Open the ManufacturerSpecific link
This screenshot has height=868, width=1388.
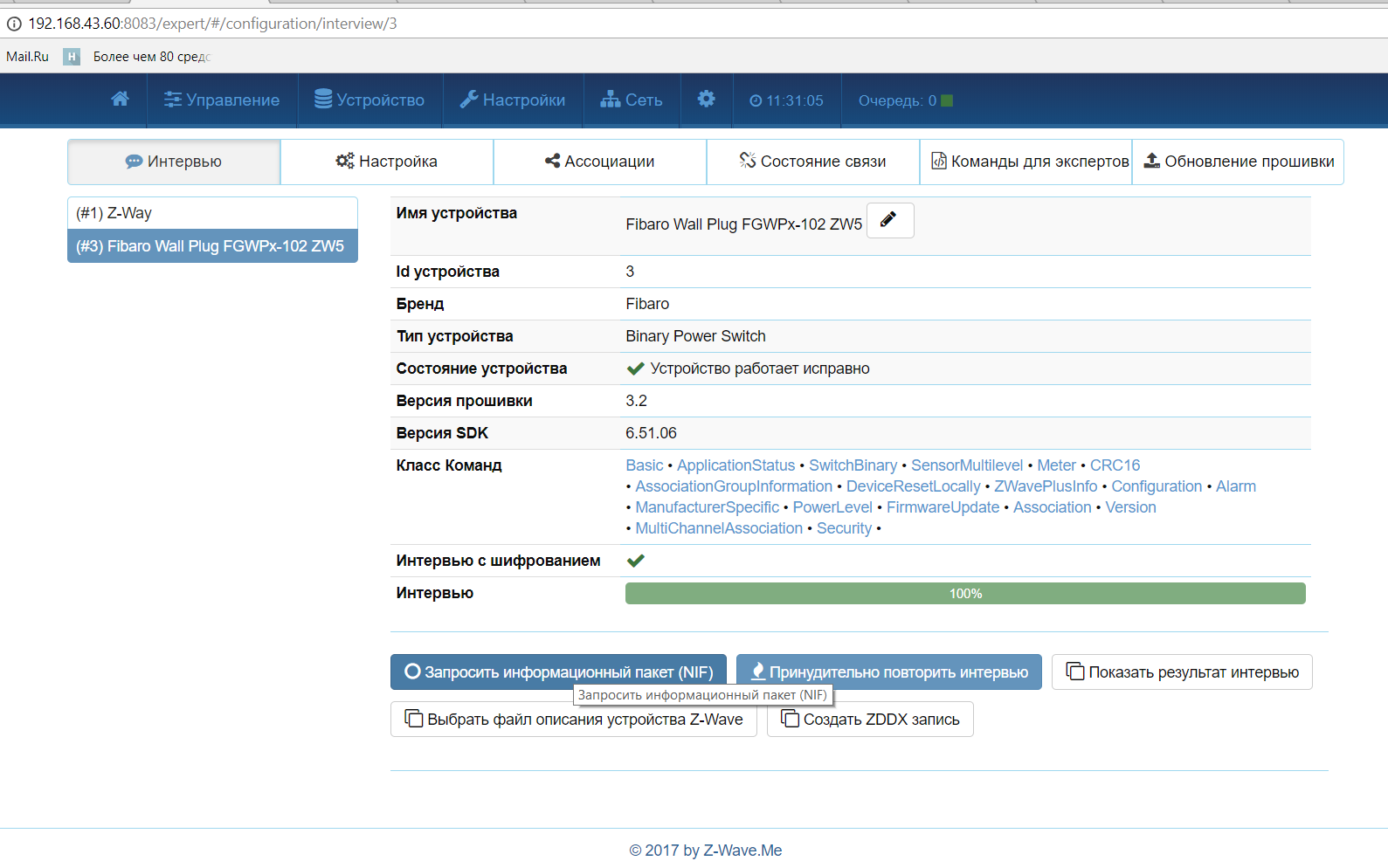pyautogui.click(x=708, y=507)
